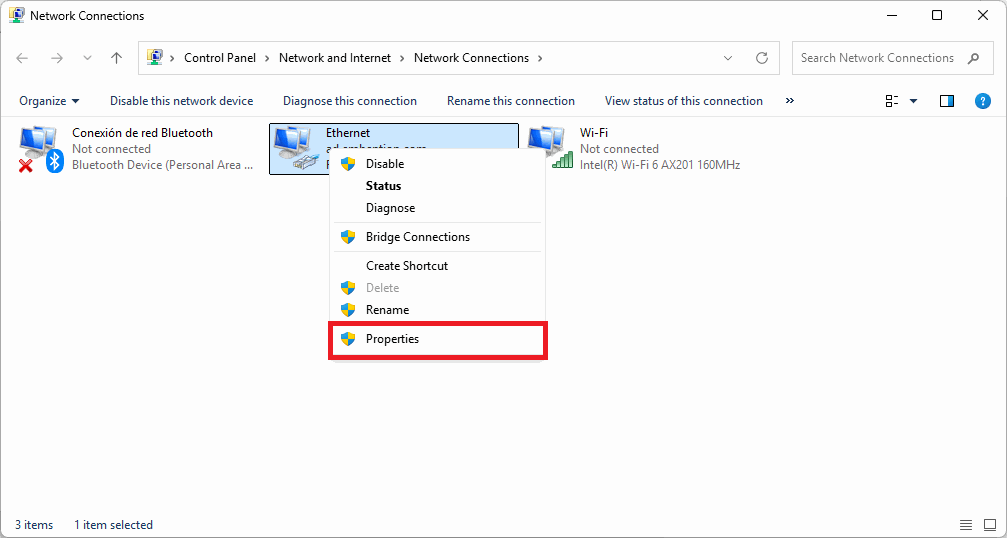Click Diagnose this connection
This screenshot has height=538, width=1007.
[349, 101]
